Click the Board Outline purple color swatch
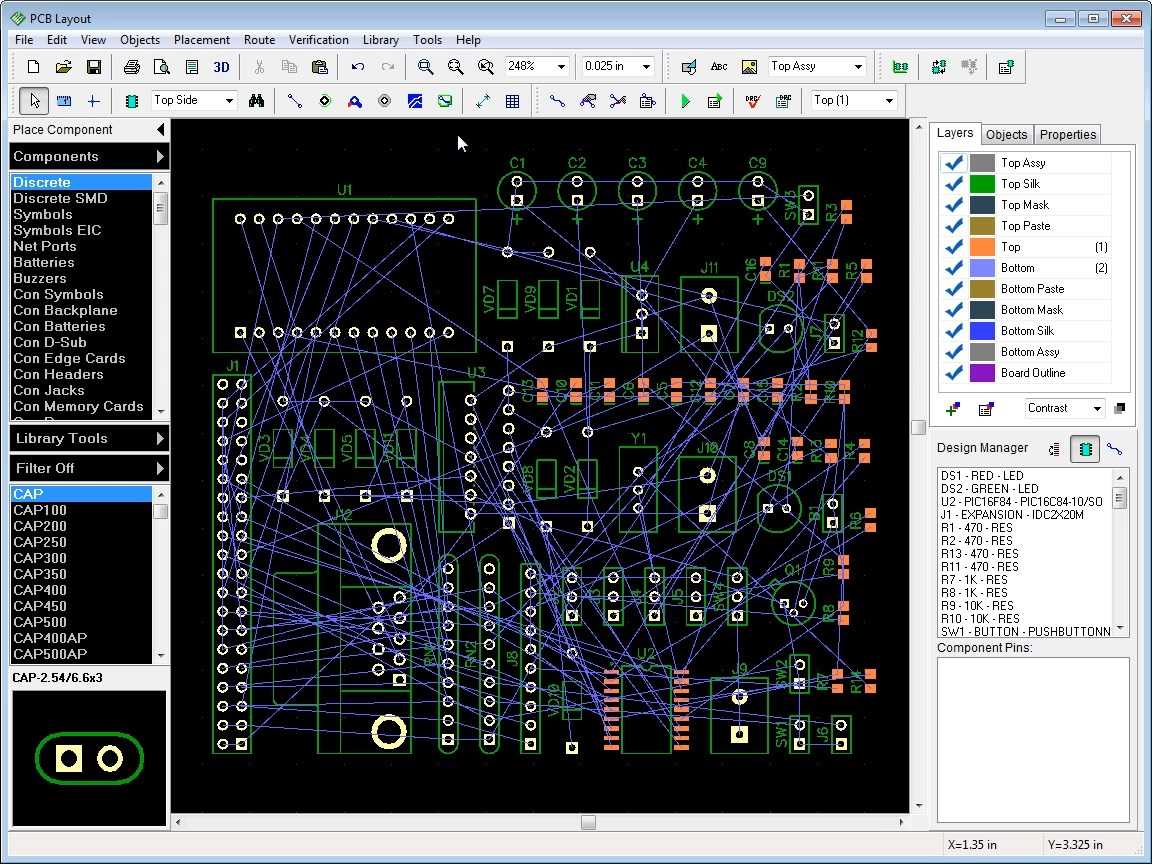Viewport: 1152px width, 864px height. [982, 373]
